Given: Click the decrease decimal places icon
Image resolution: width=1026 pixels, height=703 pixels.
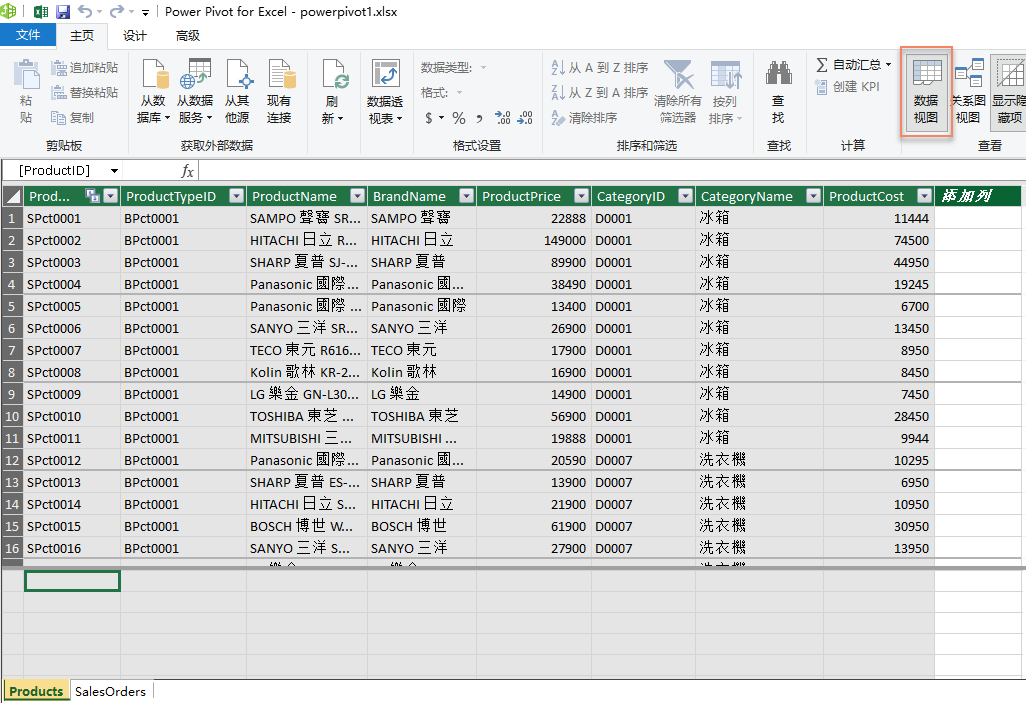Looking at the screenshot, I should [525, 118].
